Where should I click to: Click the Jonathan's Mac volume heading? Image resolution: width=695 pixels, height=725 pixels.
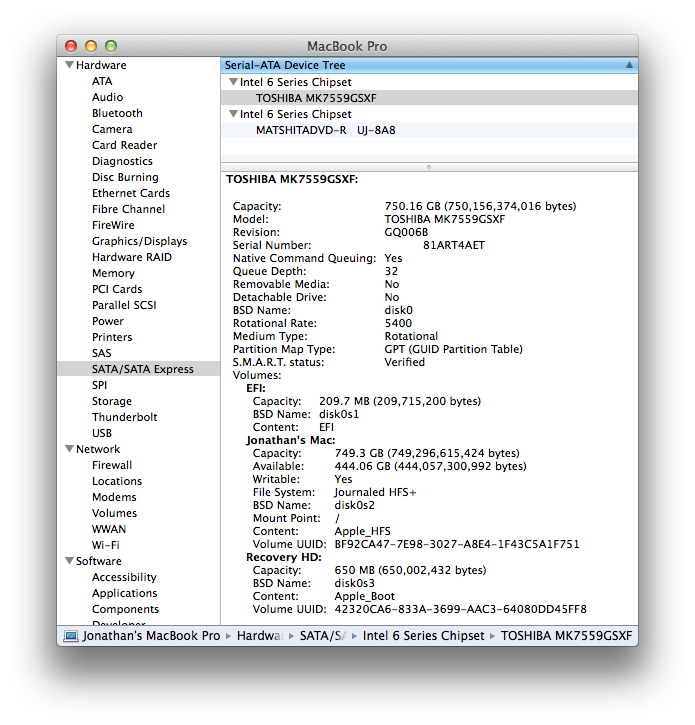(290, 440)
